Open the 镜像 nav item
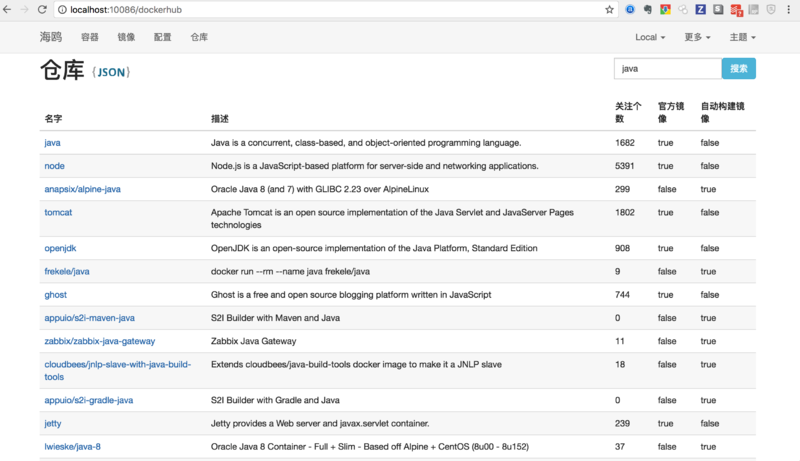The height and width of the screenshot is (461, 800). pyautogui.click(x=126, y=37)
